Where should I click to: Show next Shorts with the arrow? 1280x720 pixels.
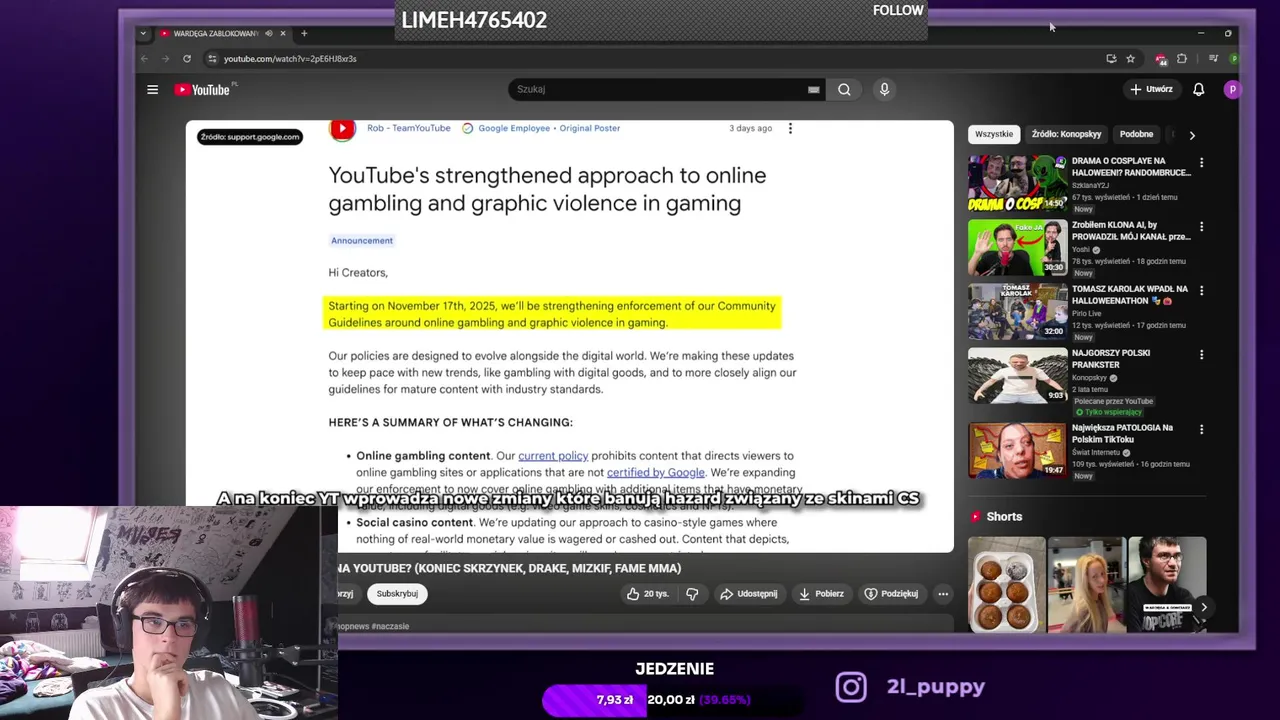[x=1204, y=607]
